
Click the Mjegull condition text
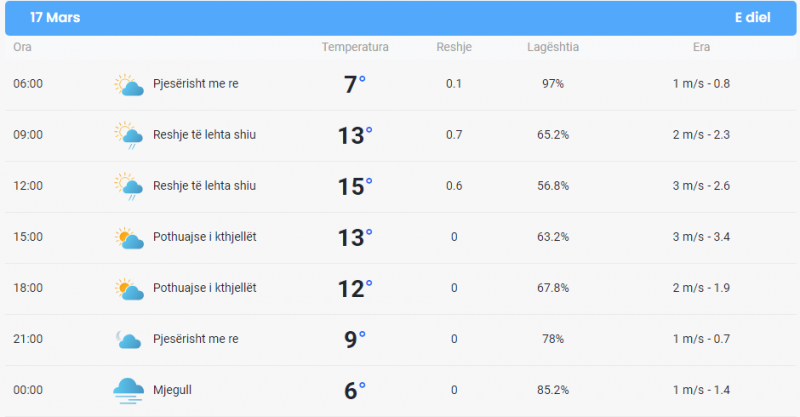tap(172, 390)
